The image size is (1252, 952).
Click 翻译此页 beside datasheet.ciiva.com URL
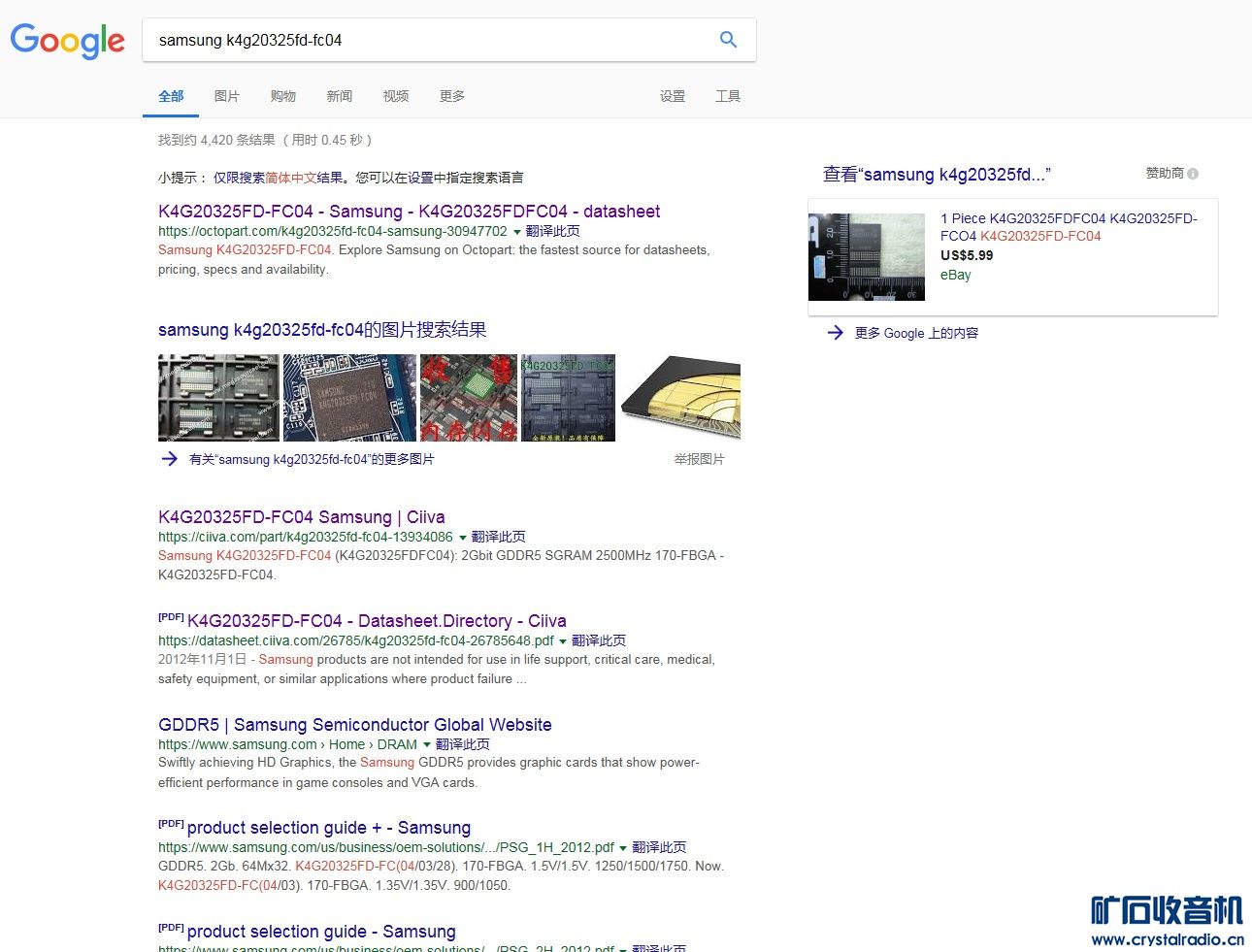599,640
